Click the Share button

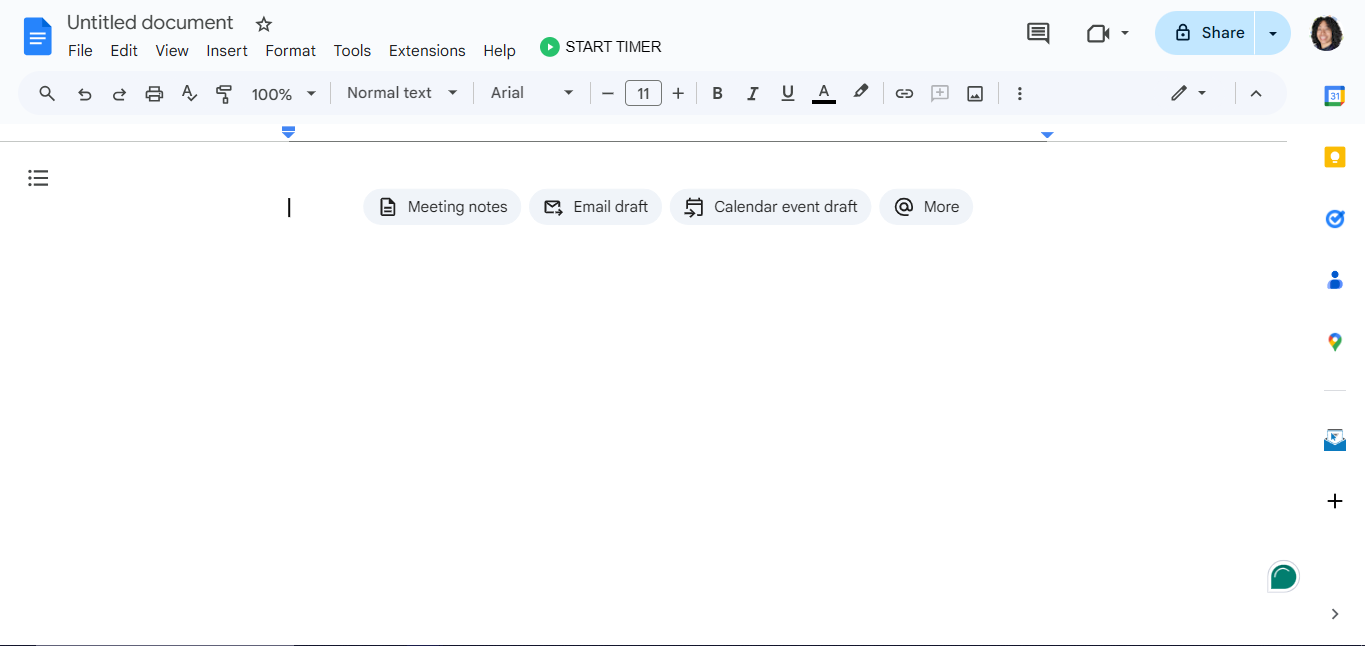(1206, 33)
